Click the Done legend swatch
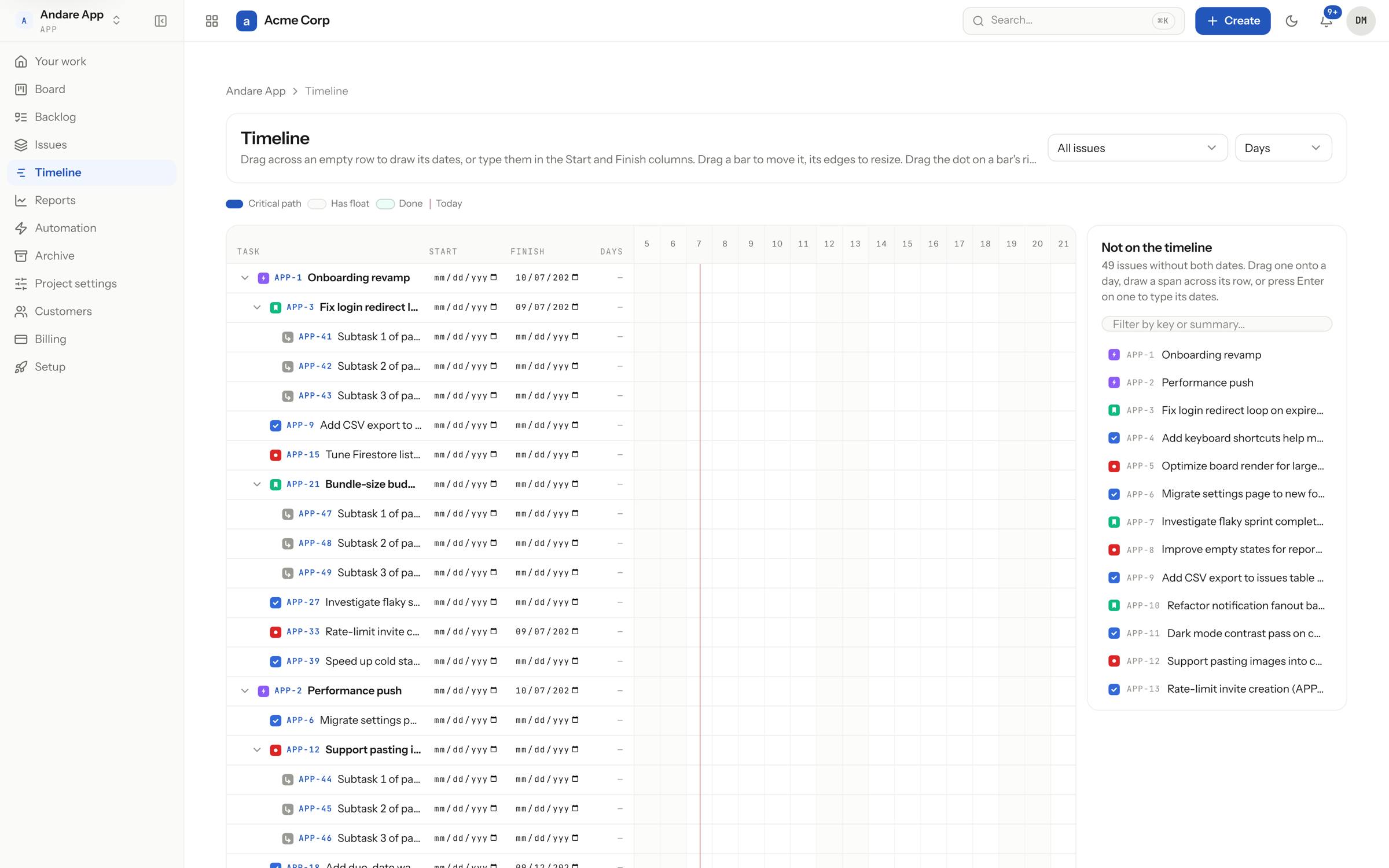This screenshot has width=1389, height=868. pyautogui.click(x=385, y=204)
